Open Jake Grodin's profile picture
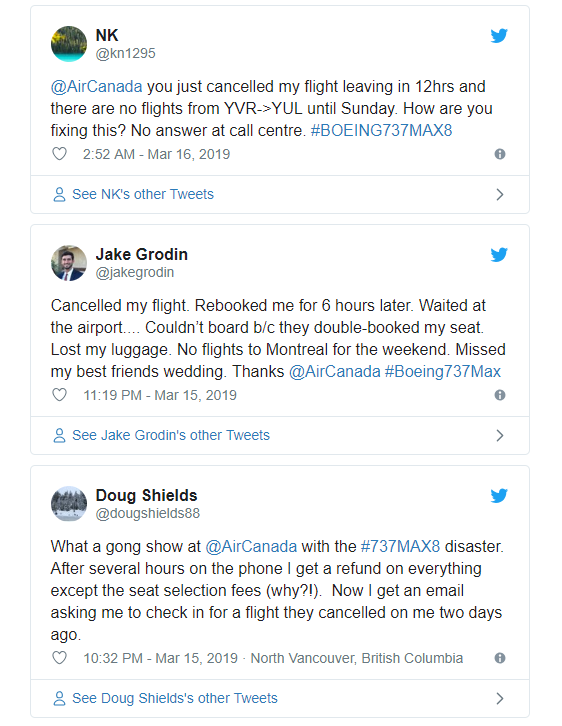The width and height of the screenshot is (562, 726). pos(69,263)
